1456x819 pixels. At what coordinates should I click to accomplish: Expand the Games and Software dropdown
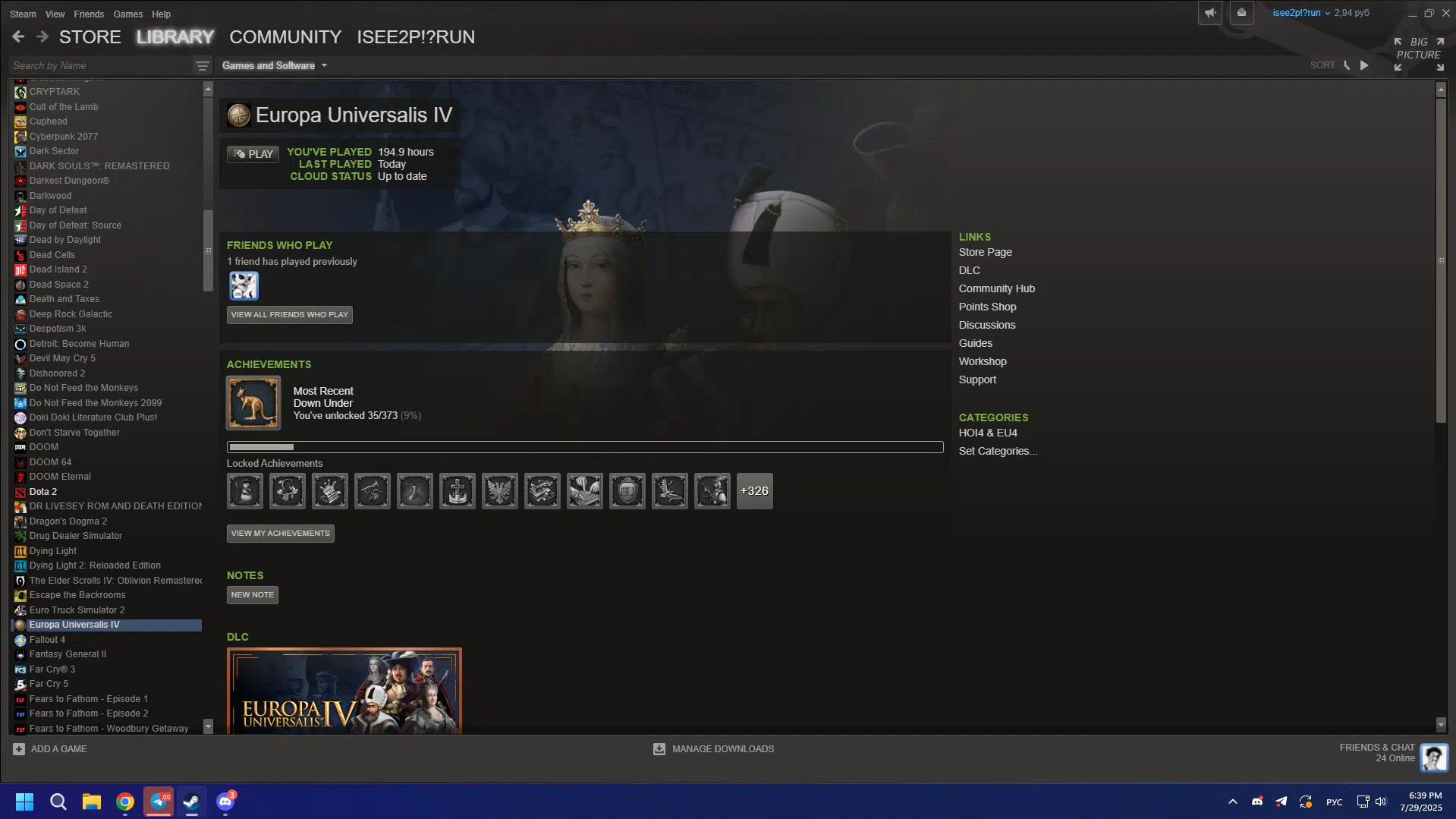pos(275,66)
